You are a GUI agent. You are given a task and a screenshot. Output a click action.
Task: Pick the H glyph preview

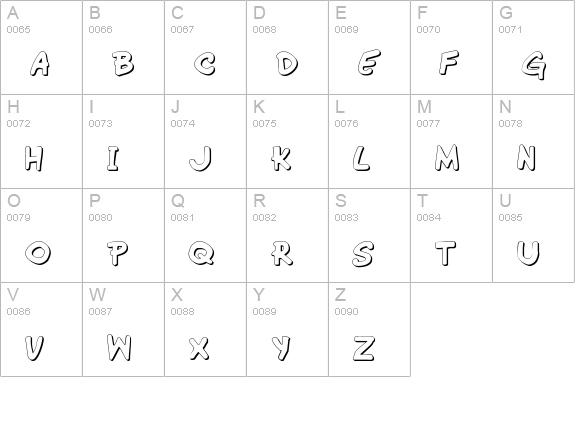click(34, 158)
